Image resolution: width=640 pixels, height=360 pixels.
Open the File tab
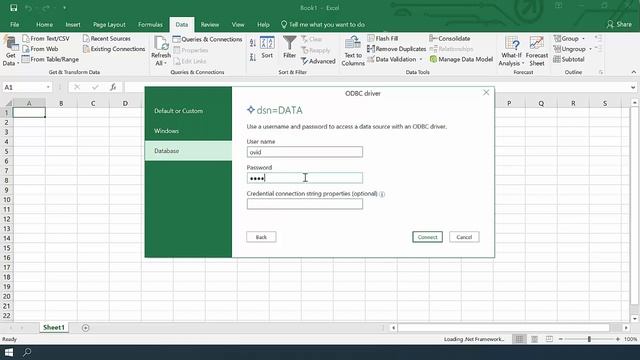(x=15, y=24)
